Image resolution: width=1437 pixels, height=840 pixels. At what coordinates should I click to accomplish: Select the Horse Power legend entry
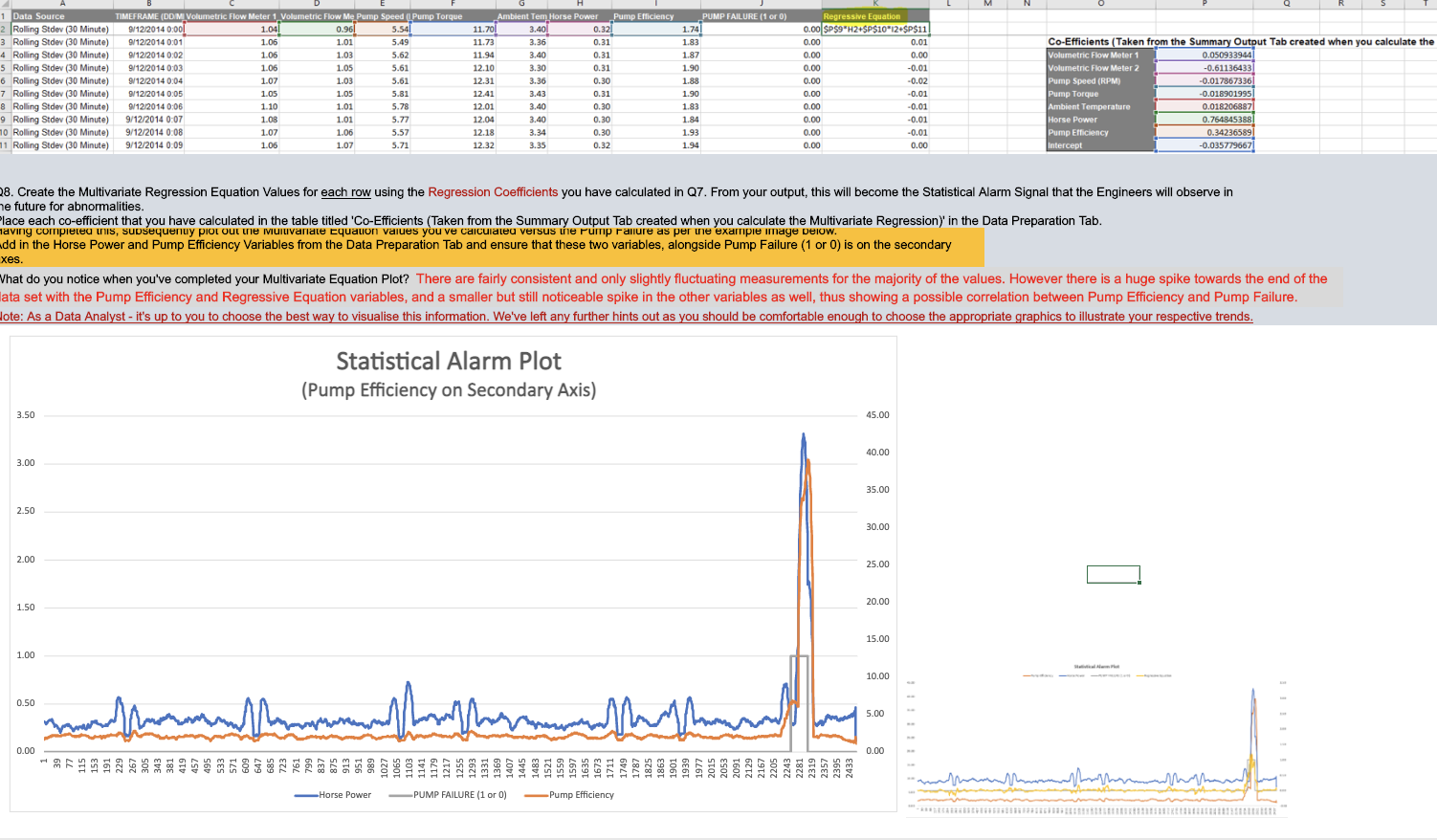333,795
